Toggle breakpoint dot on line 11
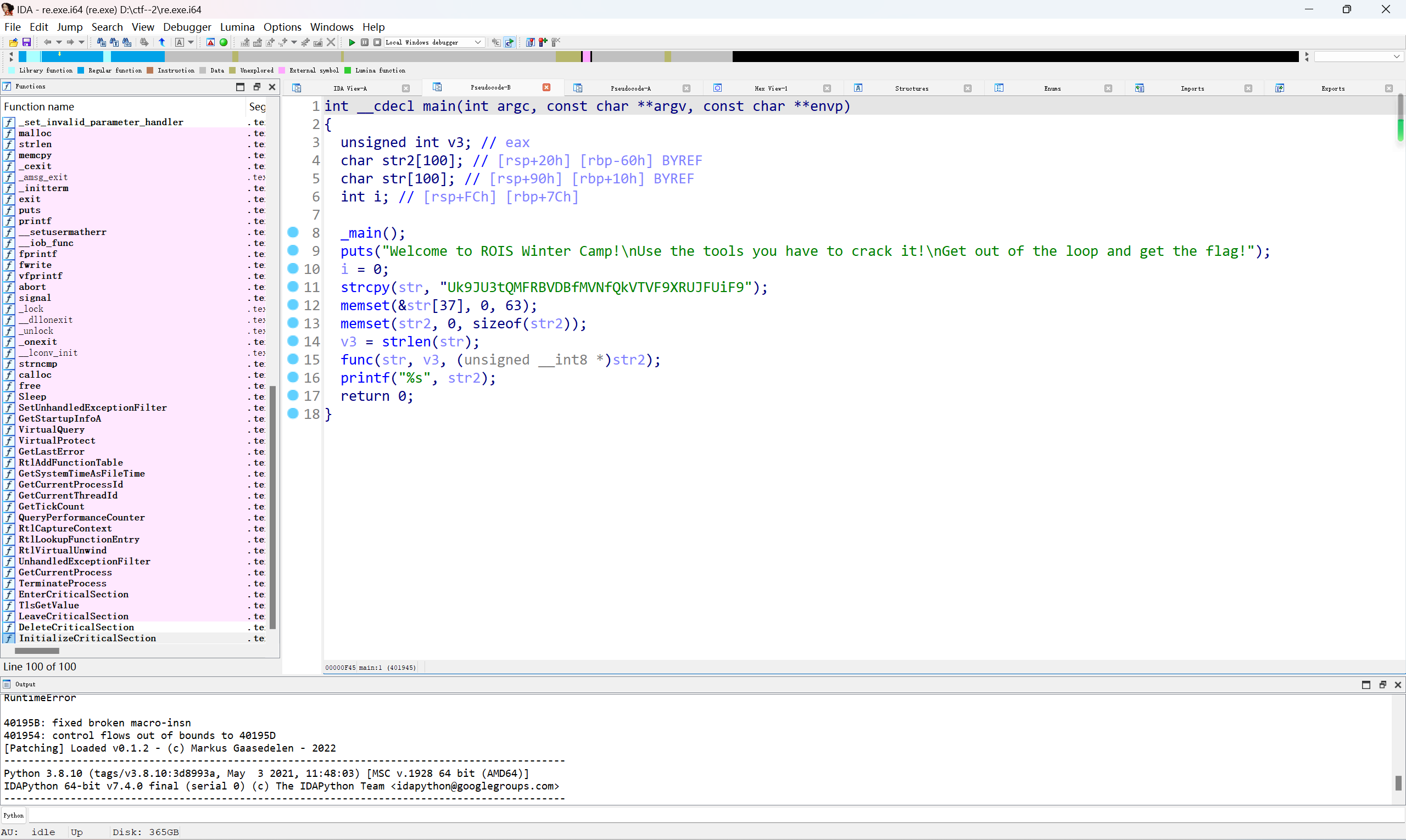This screenshot has height=840, width=1406. click(x=293, y=287)
